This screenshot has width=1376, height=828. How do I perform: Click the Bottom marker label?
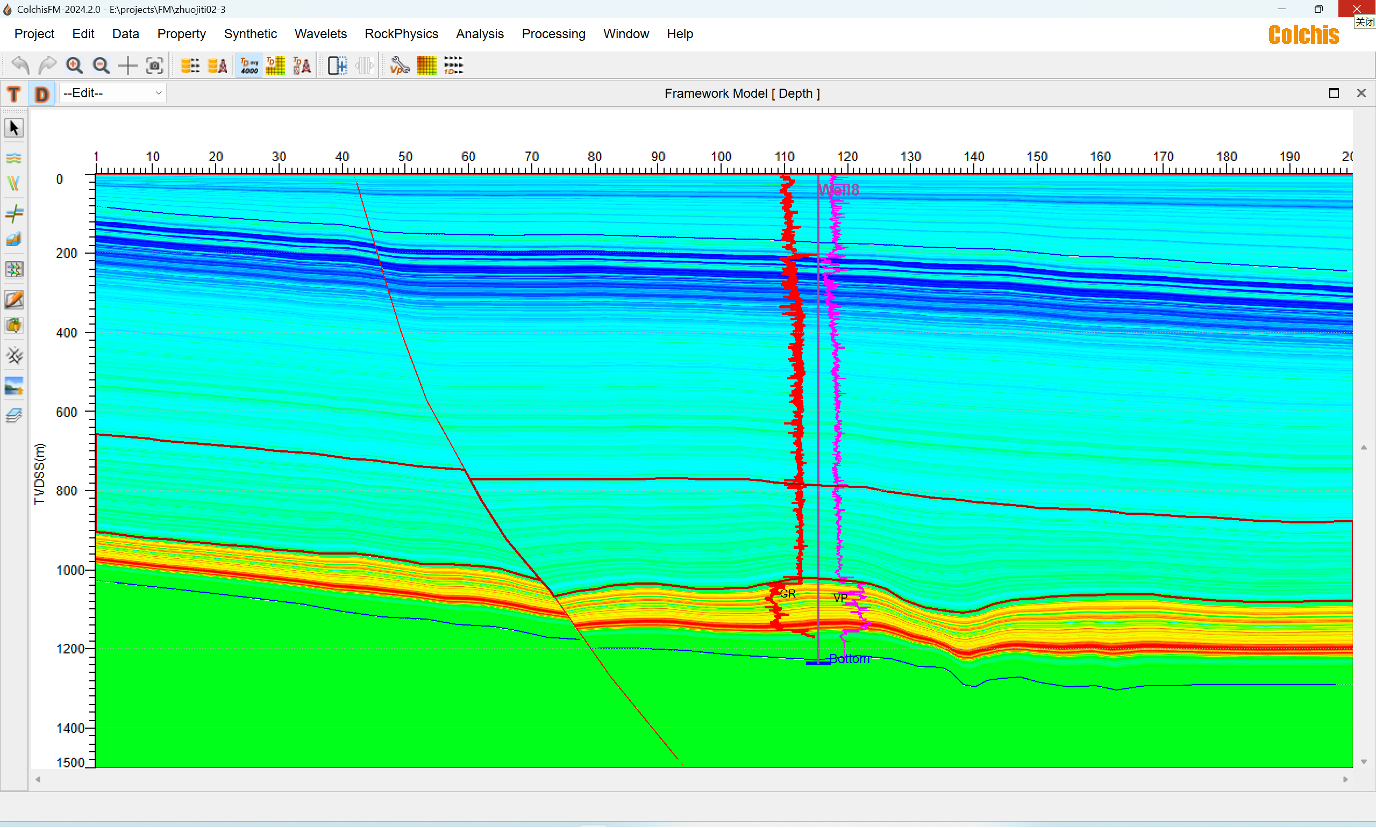coord(850,659)
